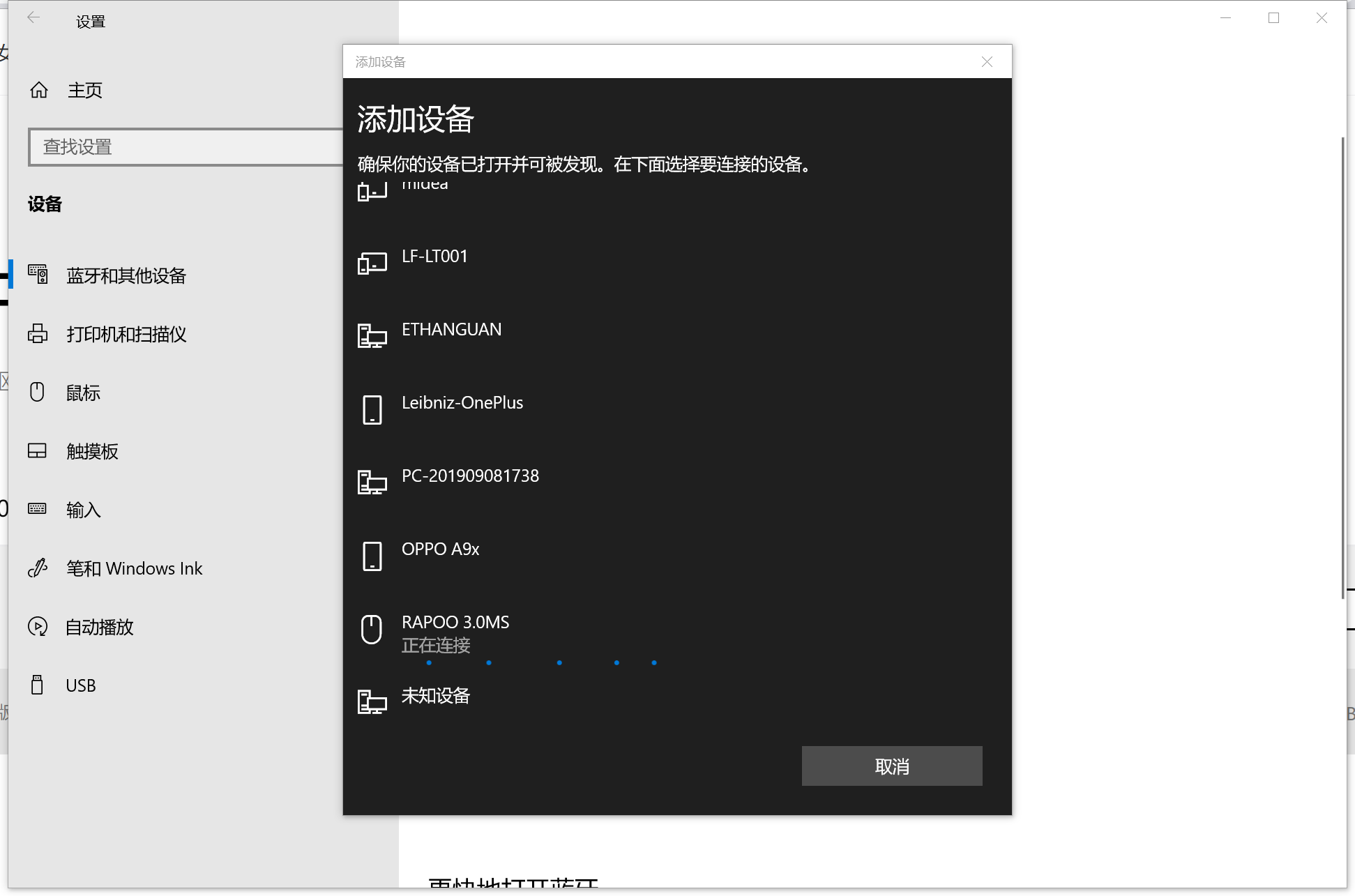Click the back arrow in Settings header
1355x896 pixels.
(33, 19)
